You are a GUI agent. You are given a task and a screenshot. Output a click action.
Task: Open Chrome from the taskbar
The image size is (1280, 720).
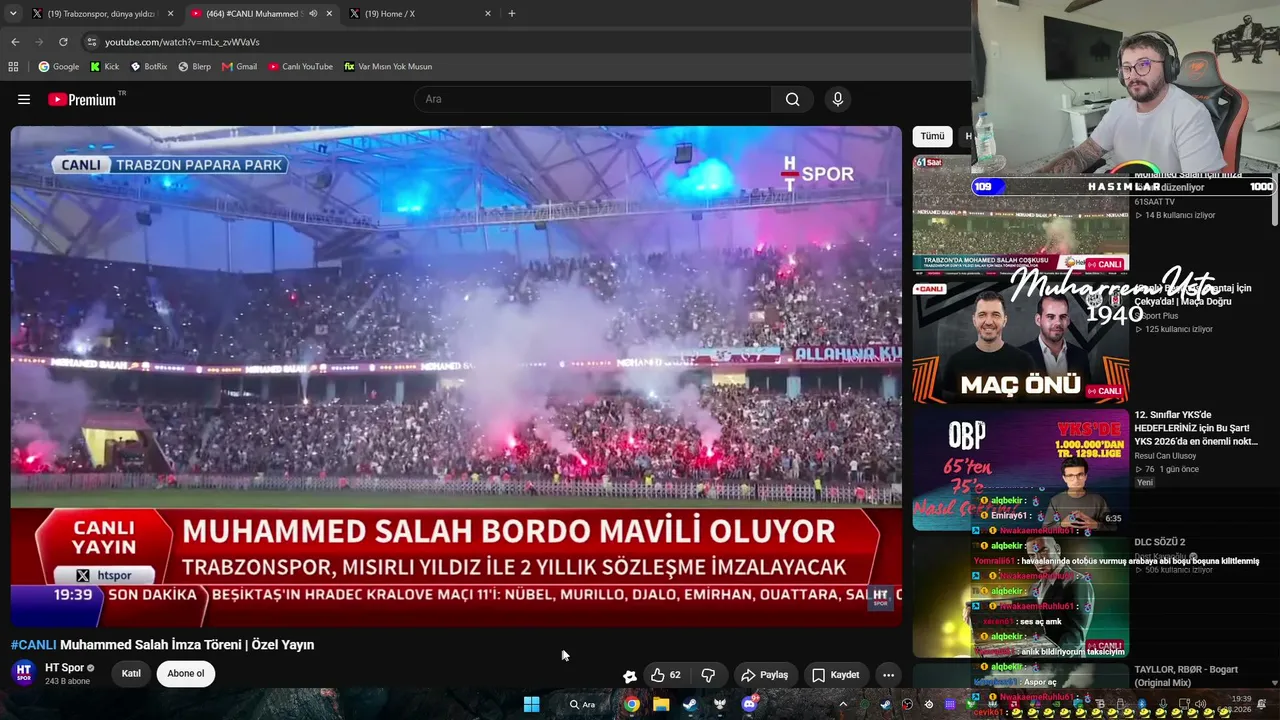(632, 704)
